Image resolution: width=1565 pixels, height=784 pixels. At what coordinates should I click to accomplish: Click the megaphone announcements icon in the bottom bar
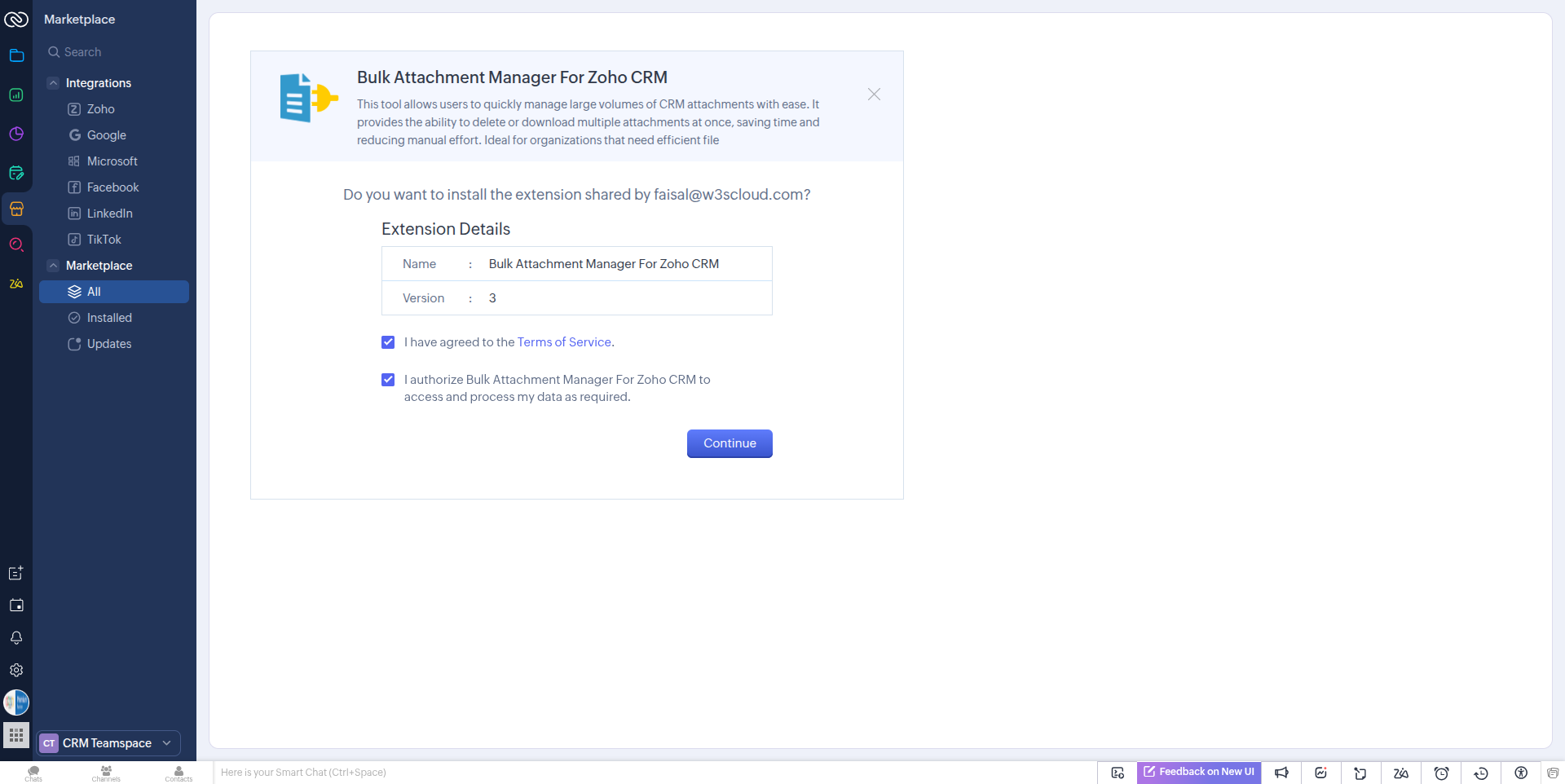pos(1281,773)
